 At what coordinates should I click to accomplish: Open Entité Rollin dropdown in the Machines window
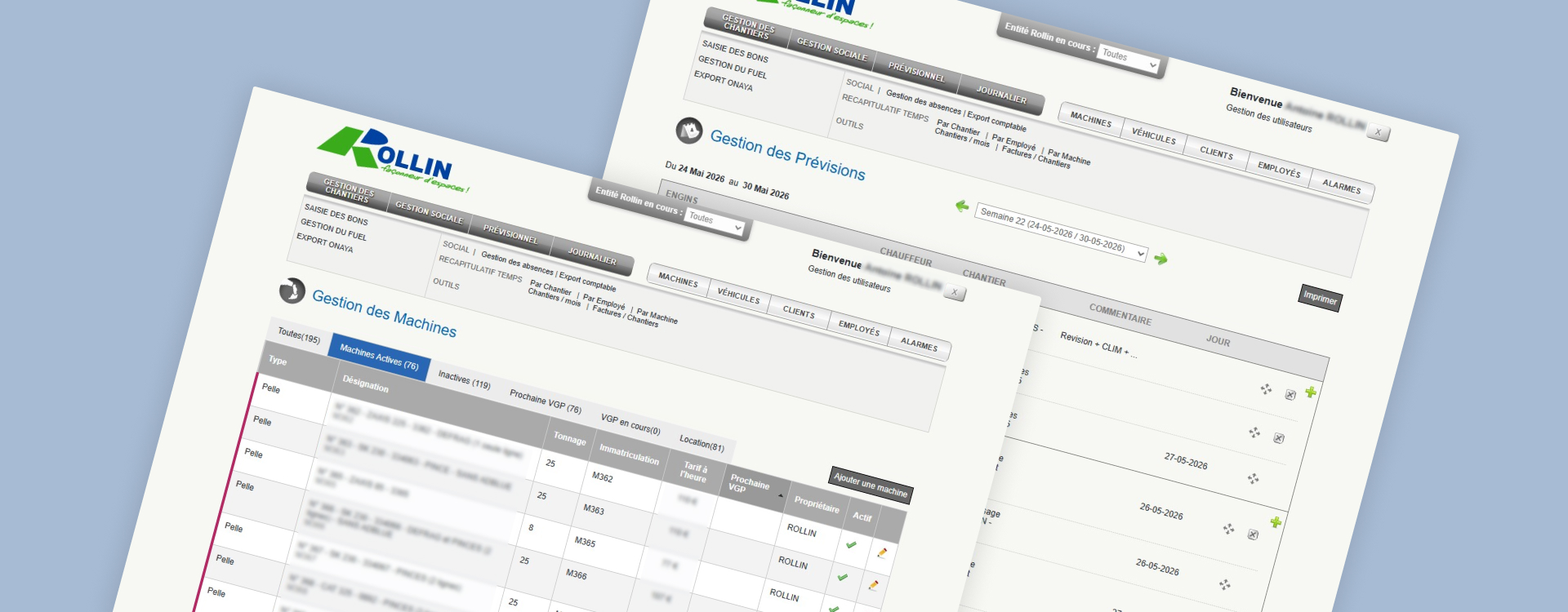(715, 221)
